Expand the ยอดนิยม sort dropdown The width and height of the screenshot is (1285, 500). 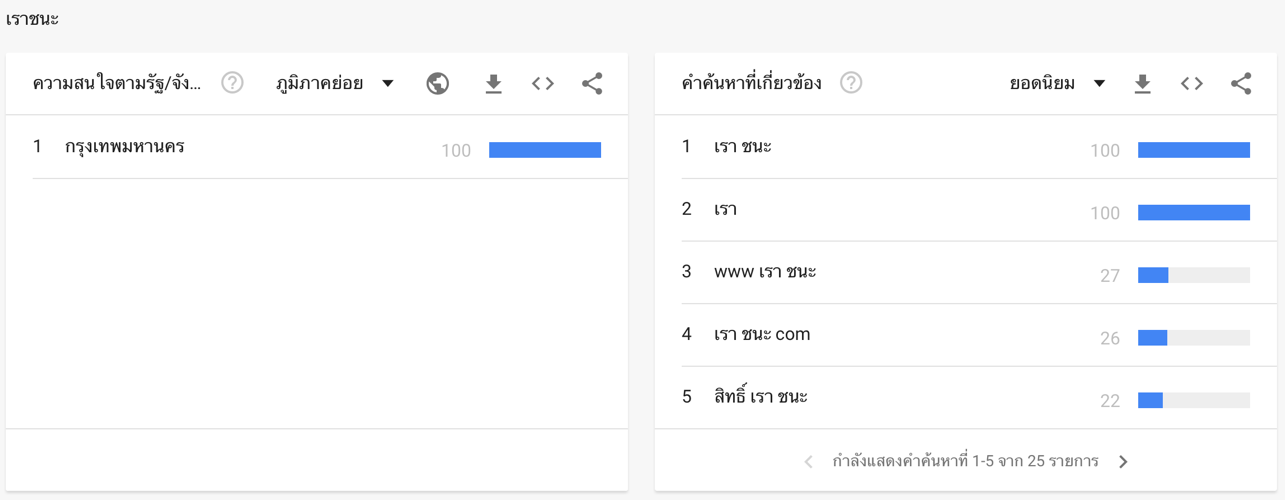(1057, 84)
